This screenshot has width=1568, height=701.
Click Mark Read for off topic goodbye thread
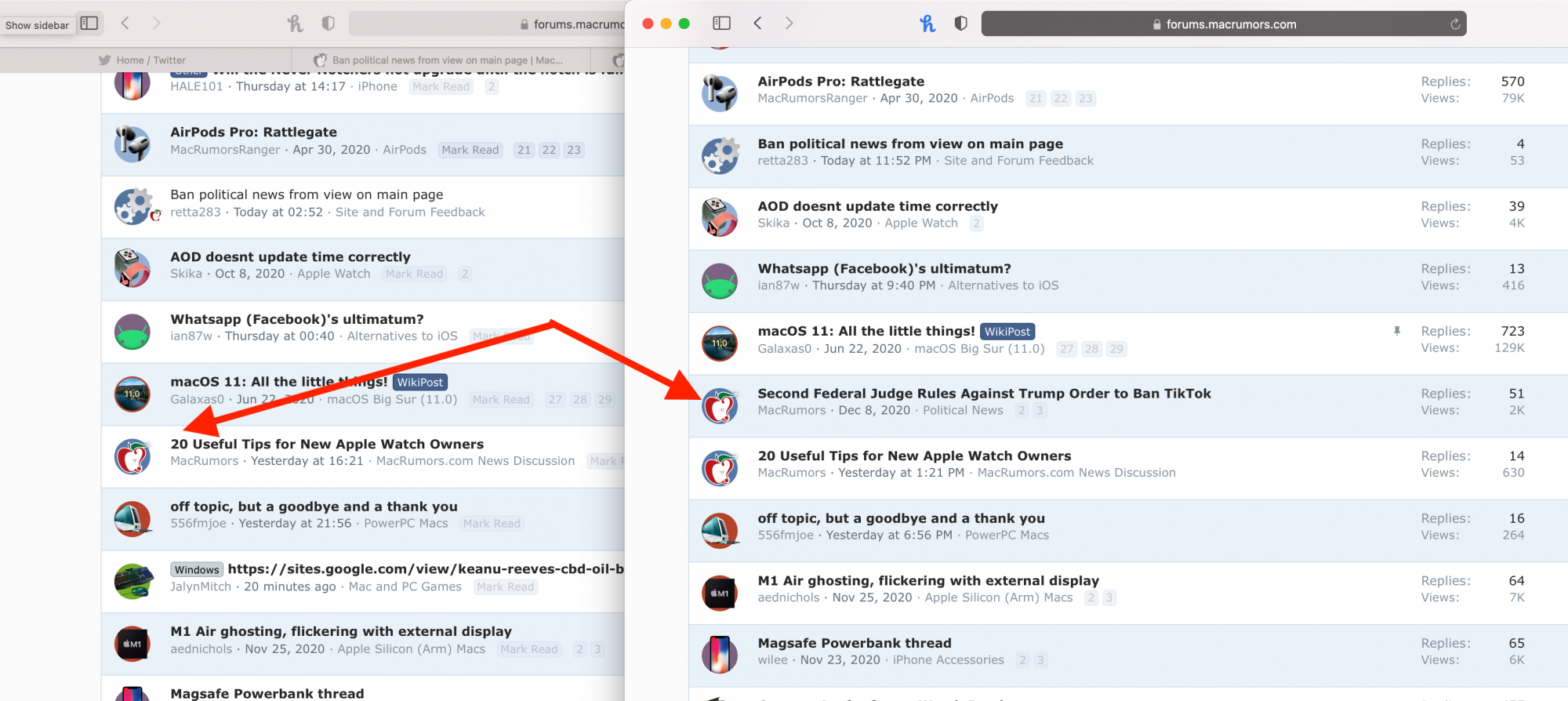tap(492, 524)
